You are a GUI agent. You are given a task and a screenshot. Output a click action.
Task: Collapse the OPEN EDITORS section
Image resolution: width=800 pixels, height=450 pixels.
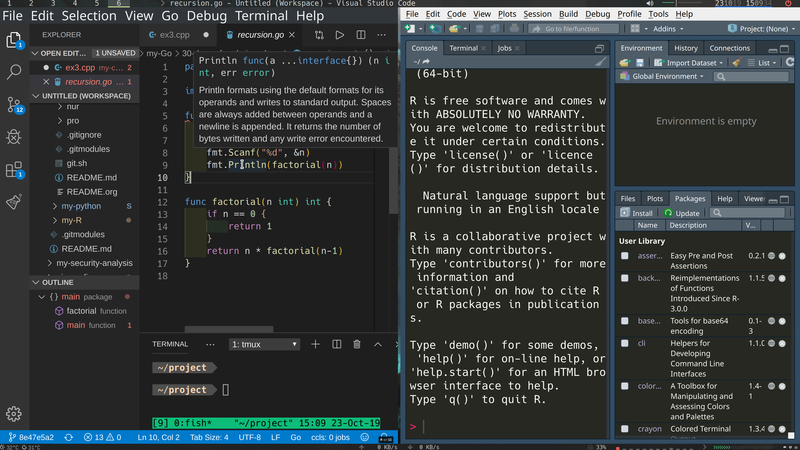coord(35,53)
